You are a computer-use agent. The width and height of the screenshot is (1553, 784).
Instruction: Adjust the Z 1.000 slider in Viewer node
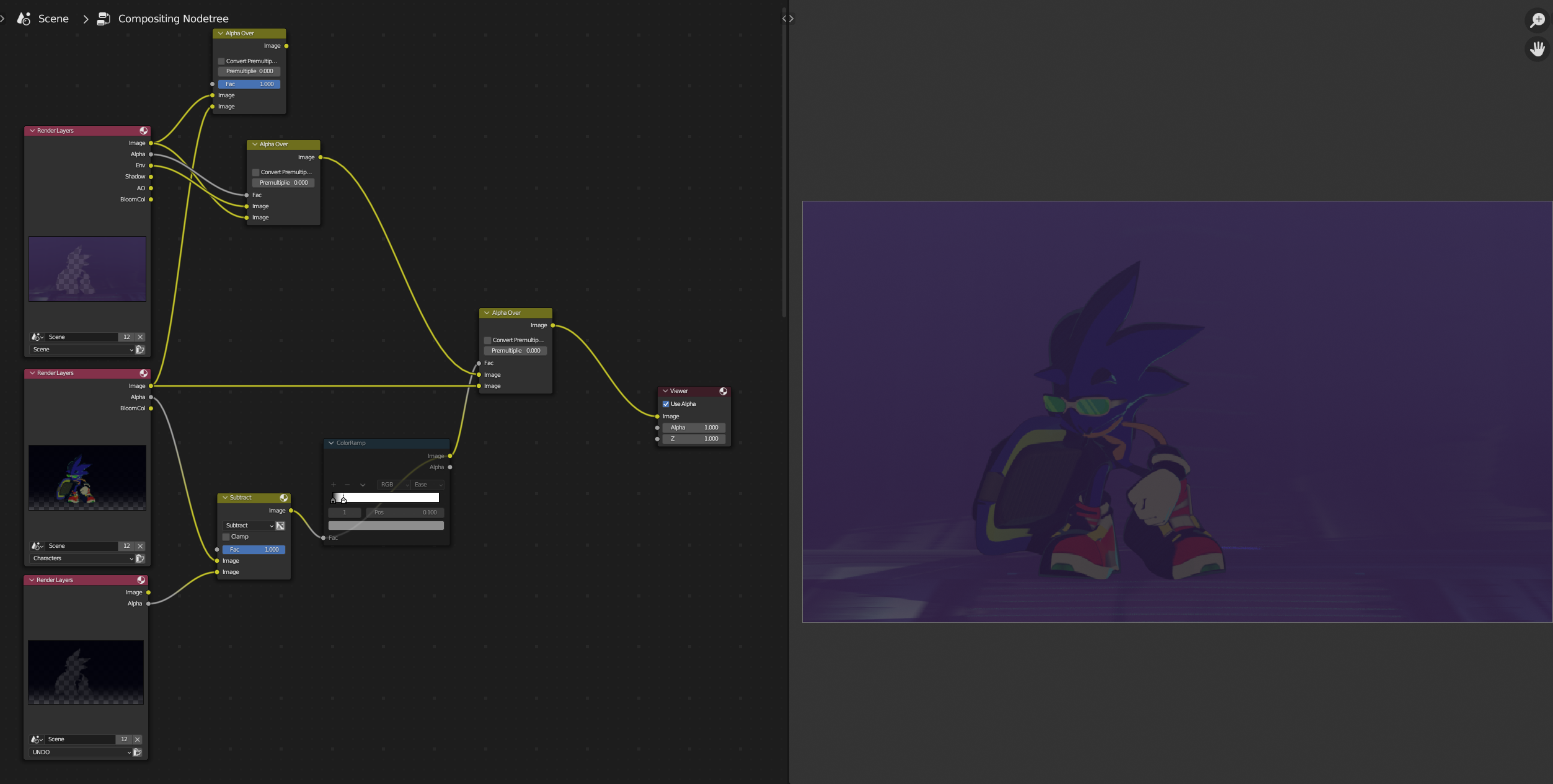[694, 439]
